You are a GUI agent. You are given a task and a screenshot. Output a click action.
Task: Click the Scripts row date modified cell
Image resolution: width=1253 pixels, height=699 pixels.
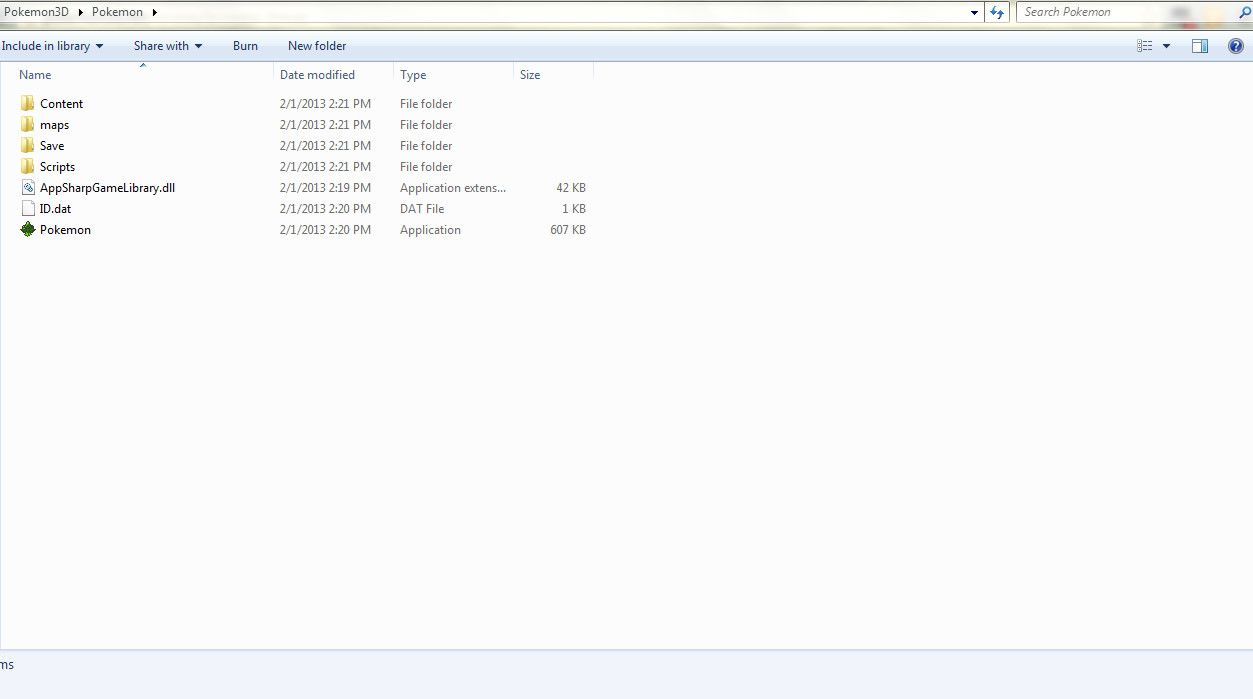tap(325, 167)
